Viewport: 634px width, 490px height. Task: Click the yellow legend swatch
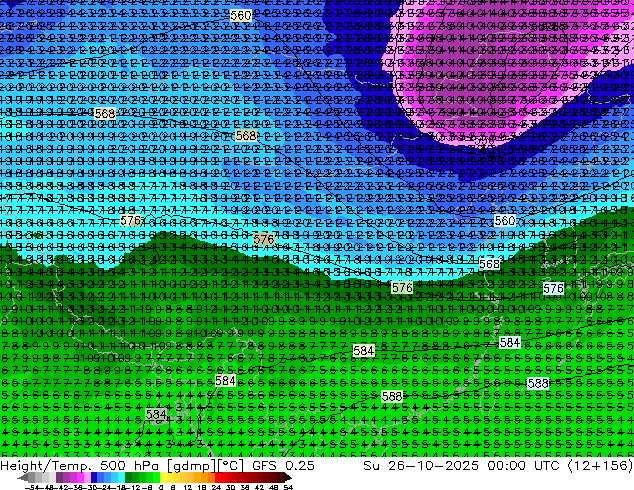point(164,477)
